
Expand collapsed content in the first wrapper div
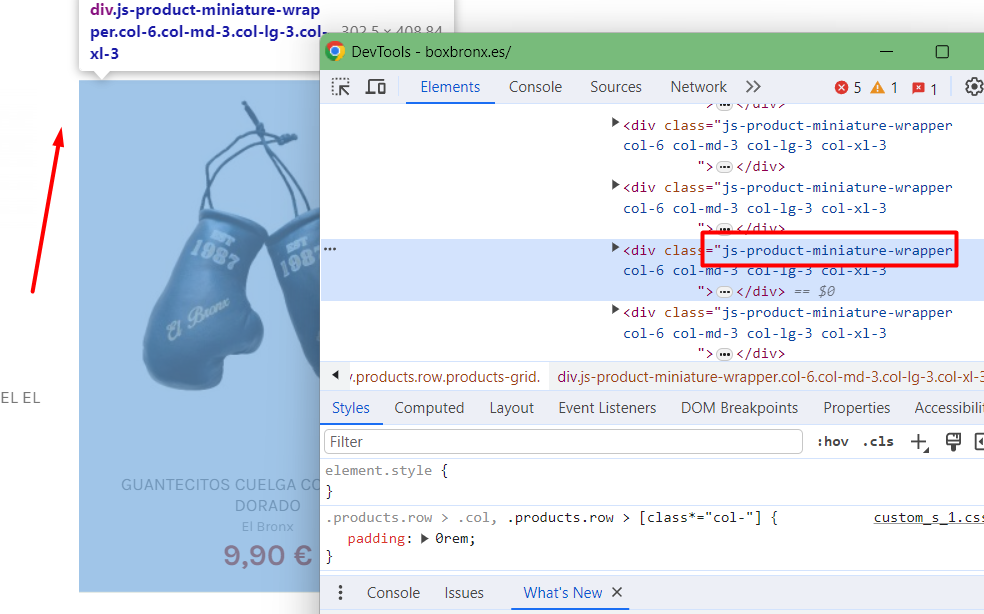tap(724, 167)
